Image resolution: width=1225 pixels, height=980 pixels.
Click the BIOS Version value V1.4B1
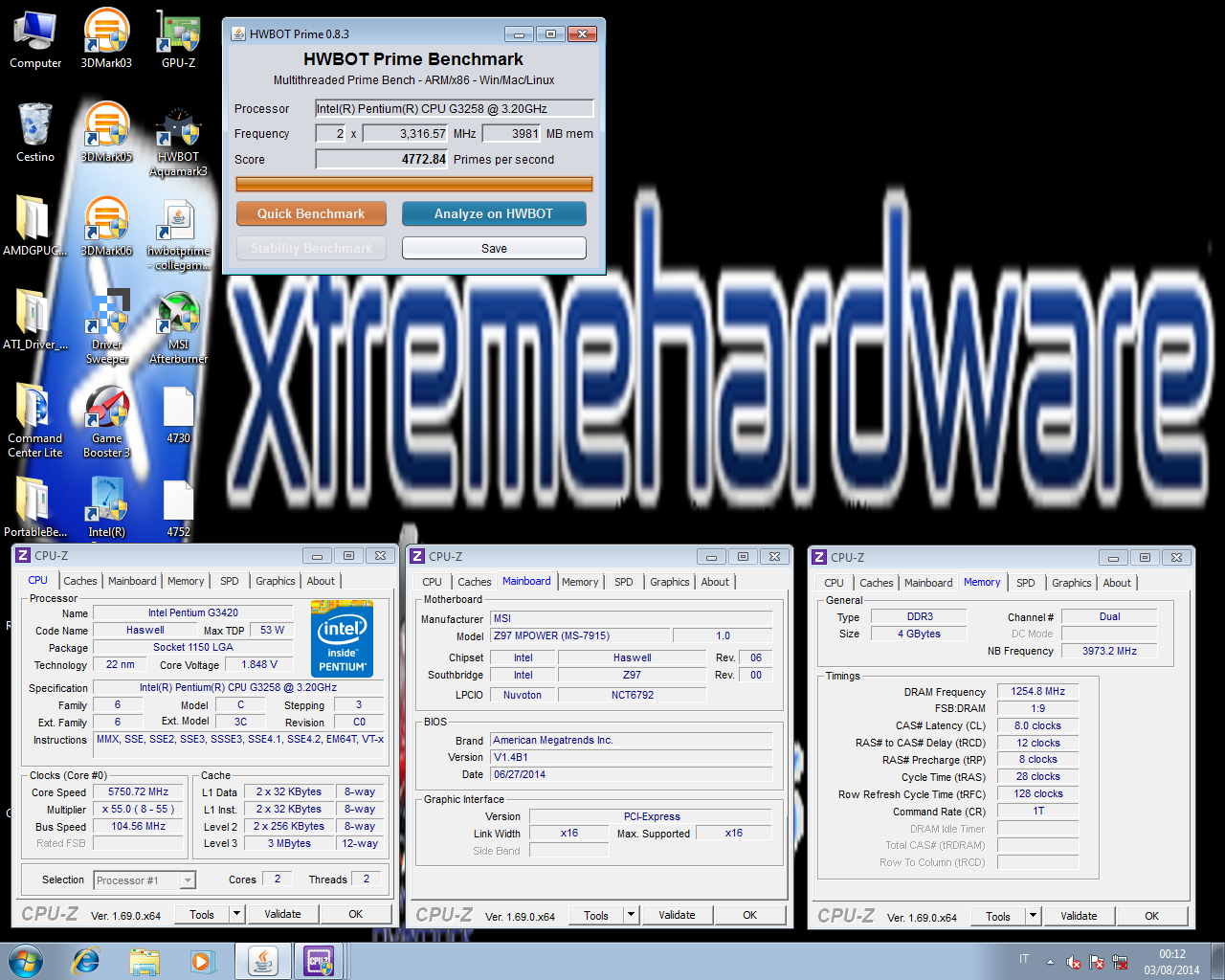(632, 757)
